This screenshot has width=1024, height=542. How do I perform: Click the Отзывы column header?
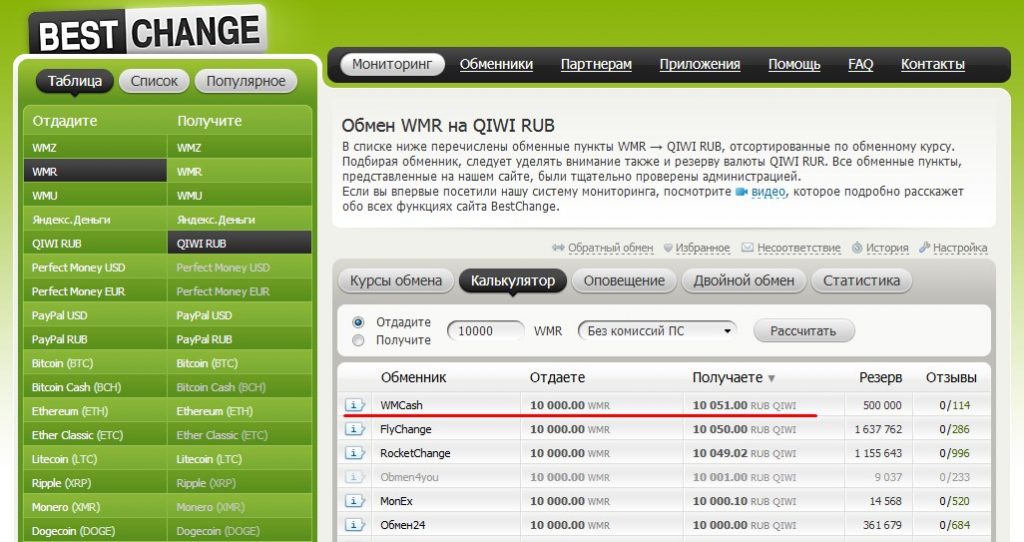click(x=951, y=377)
